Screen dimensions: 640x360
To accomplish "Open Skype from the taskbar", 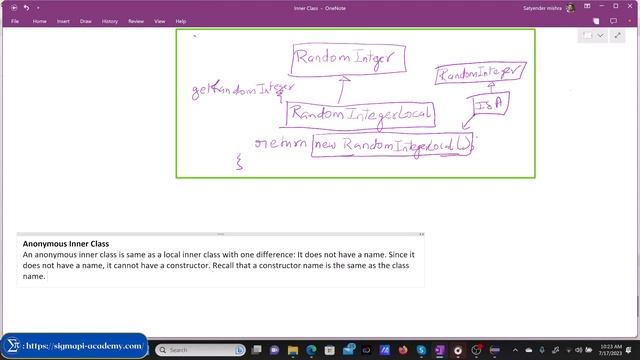I will [x=421, y=350].
